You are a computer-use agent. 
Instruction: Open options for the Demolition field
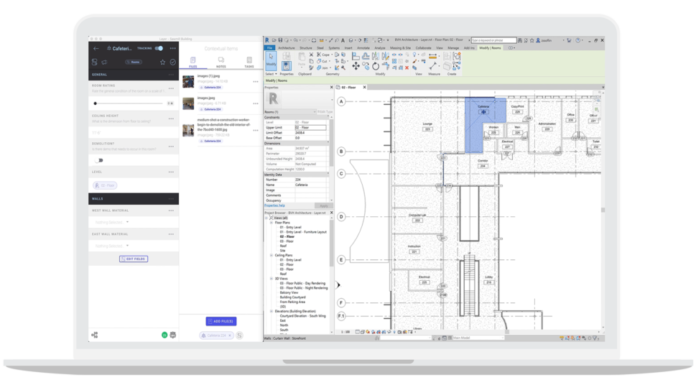pos(171,146)
